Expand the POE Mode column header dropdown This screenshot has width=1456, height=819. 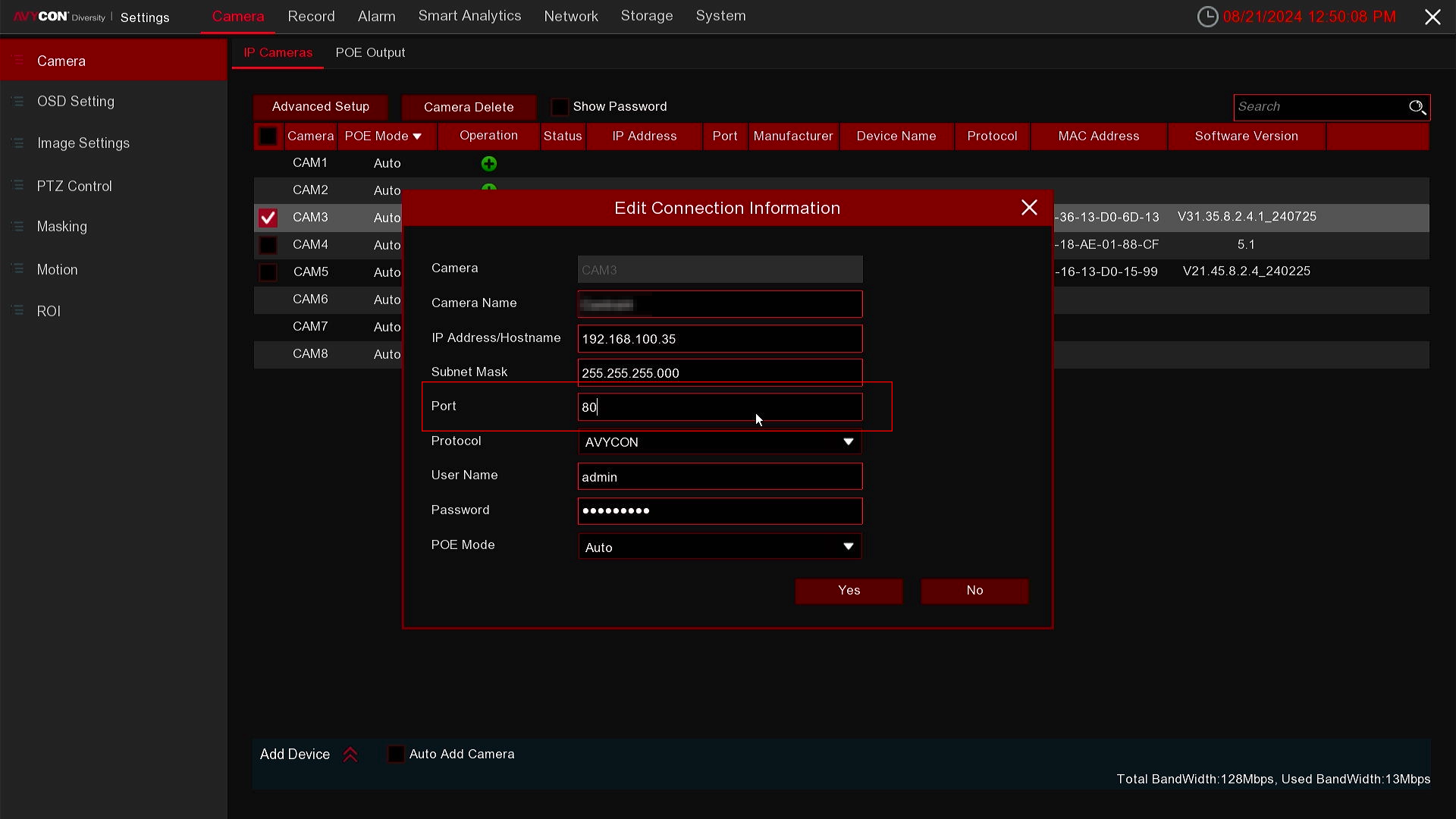pyautogui.click(x=416, y=136)
